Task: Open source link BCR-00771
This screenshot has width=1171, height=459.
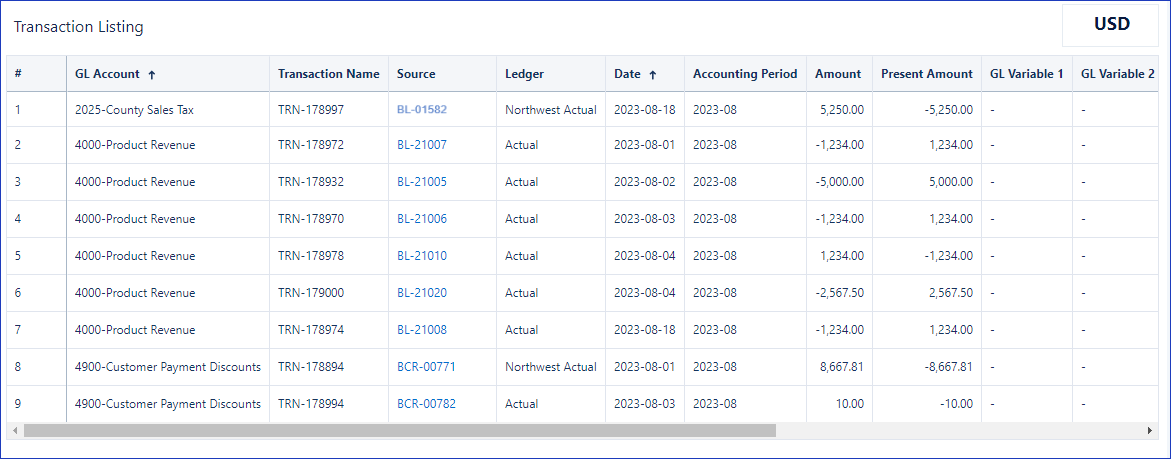Action: click(x=426, y=366)
